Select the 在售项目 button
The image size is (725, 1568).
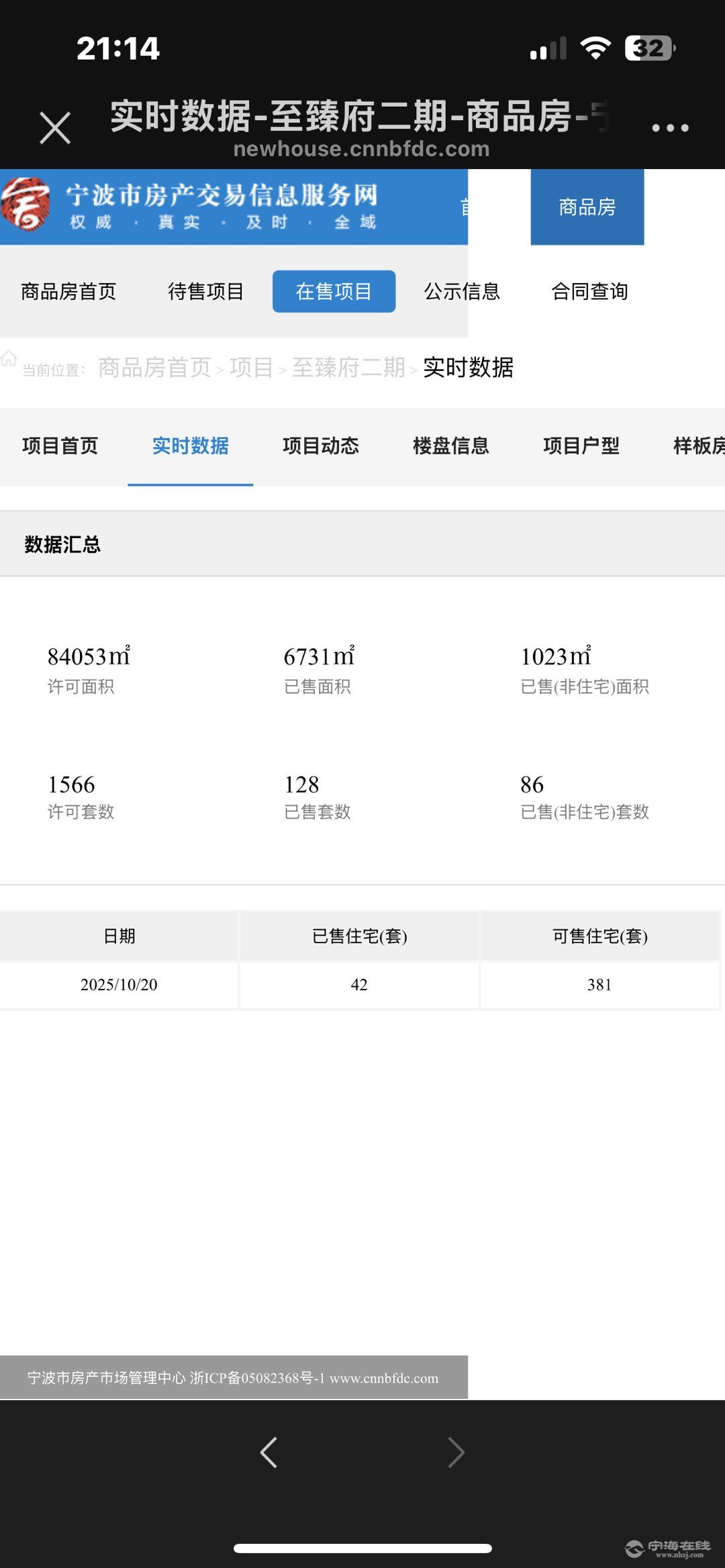click(334, 292)
